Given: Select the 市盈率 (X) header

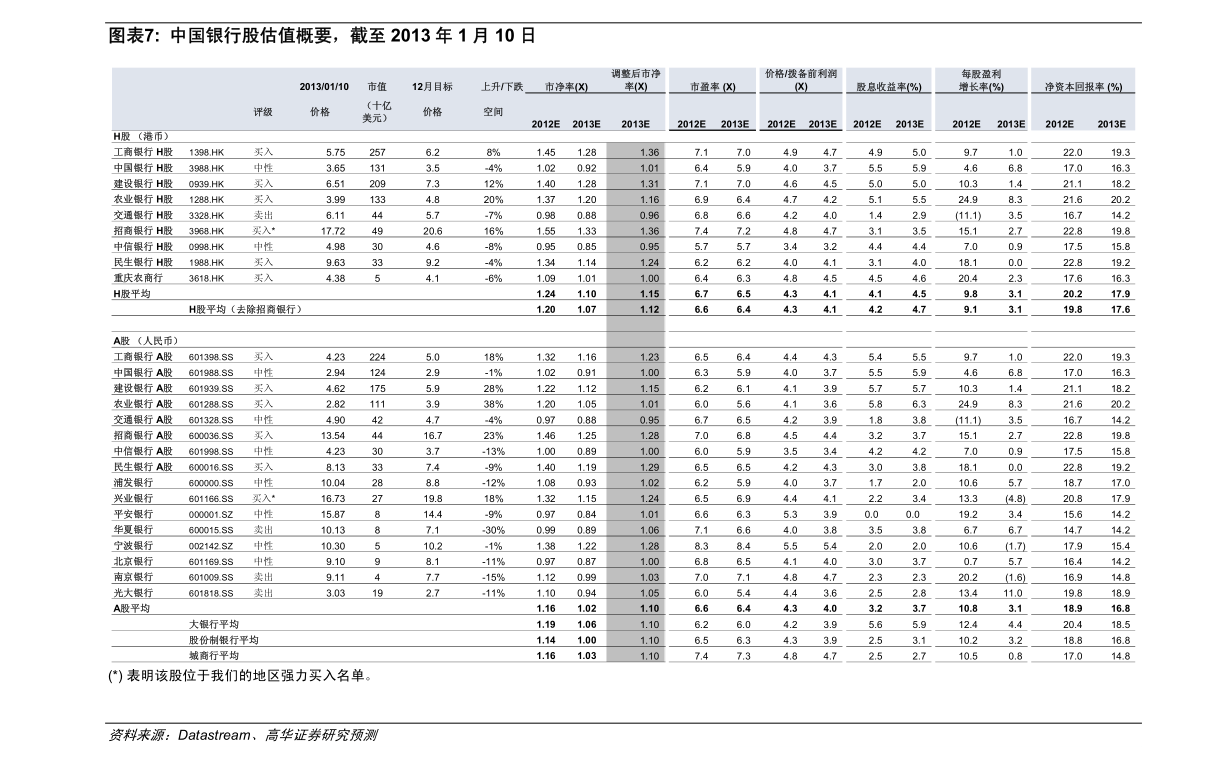Looking at the screenshot, I should (x=713, y=87).
